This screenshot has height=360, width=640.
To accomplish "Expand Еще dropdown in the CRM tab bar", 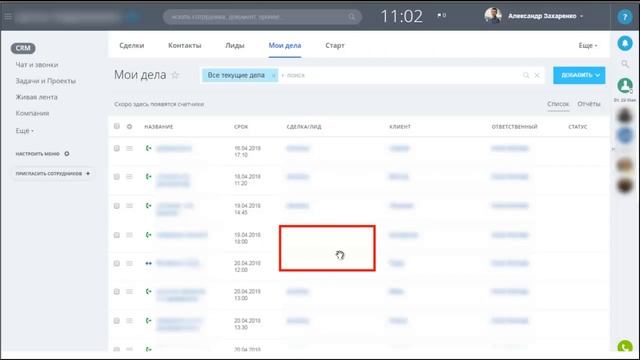I will point(588,45).
